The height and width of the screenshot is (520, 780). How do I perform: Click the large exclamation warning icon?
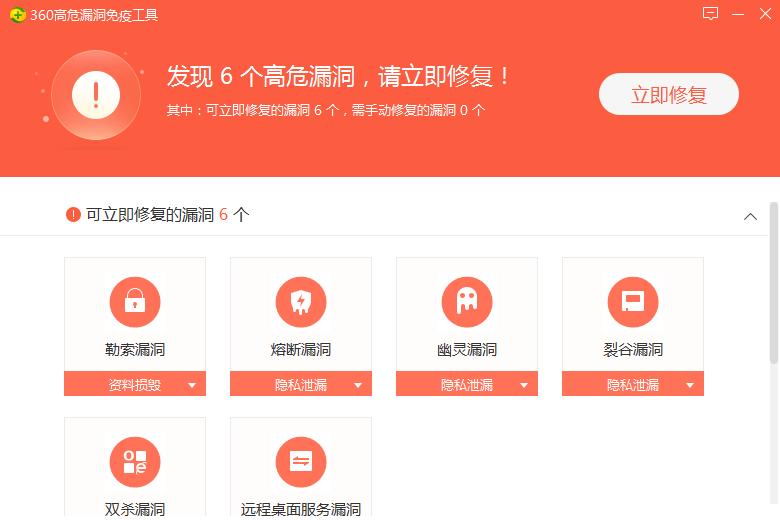[96, 95]
